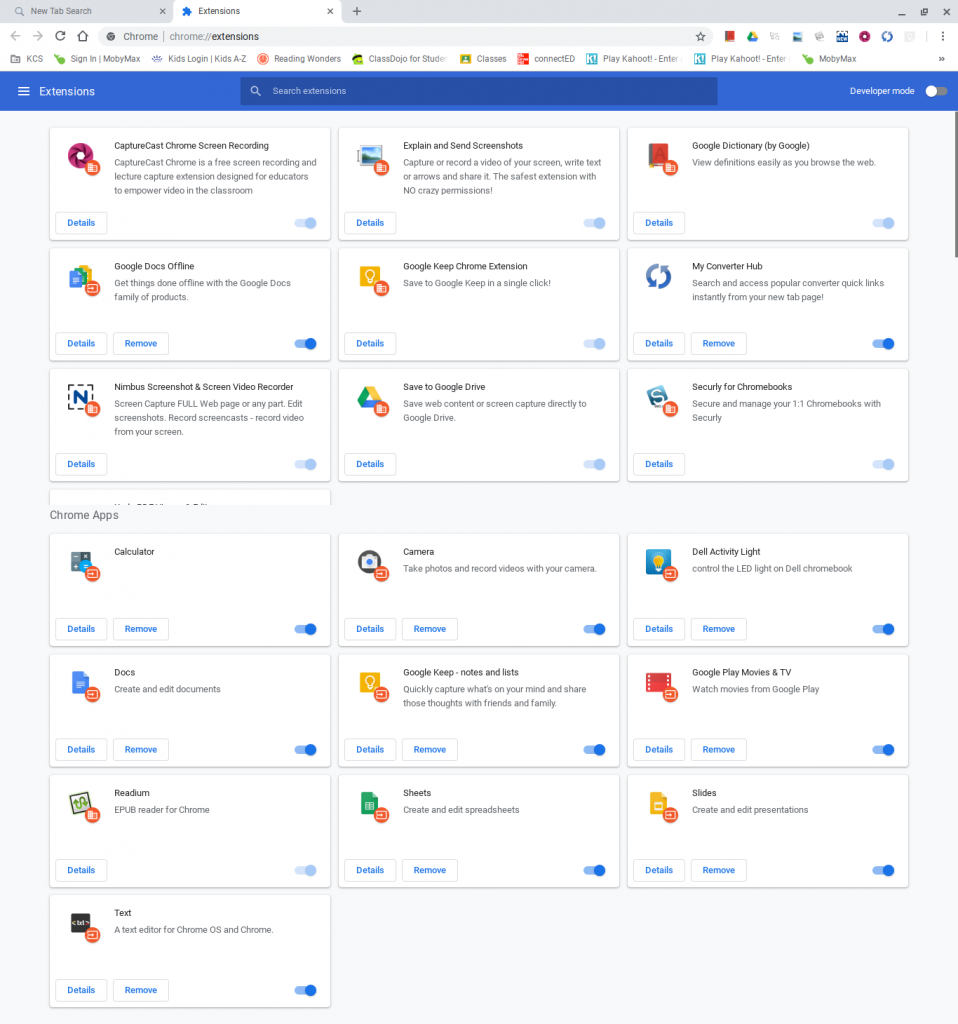Open the KCS bookmarks folder

pyautogui.click(x=27, y=59)
